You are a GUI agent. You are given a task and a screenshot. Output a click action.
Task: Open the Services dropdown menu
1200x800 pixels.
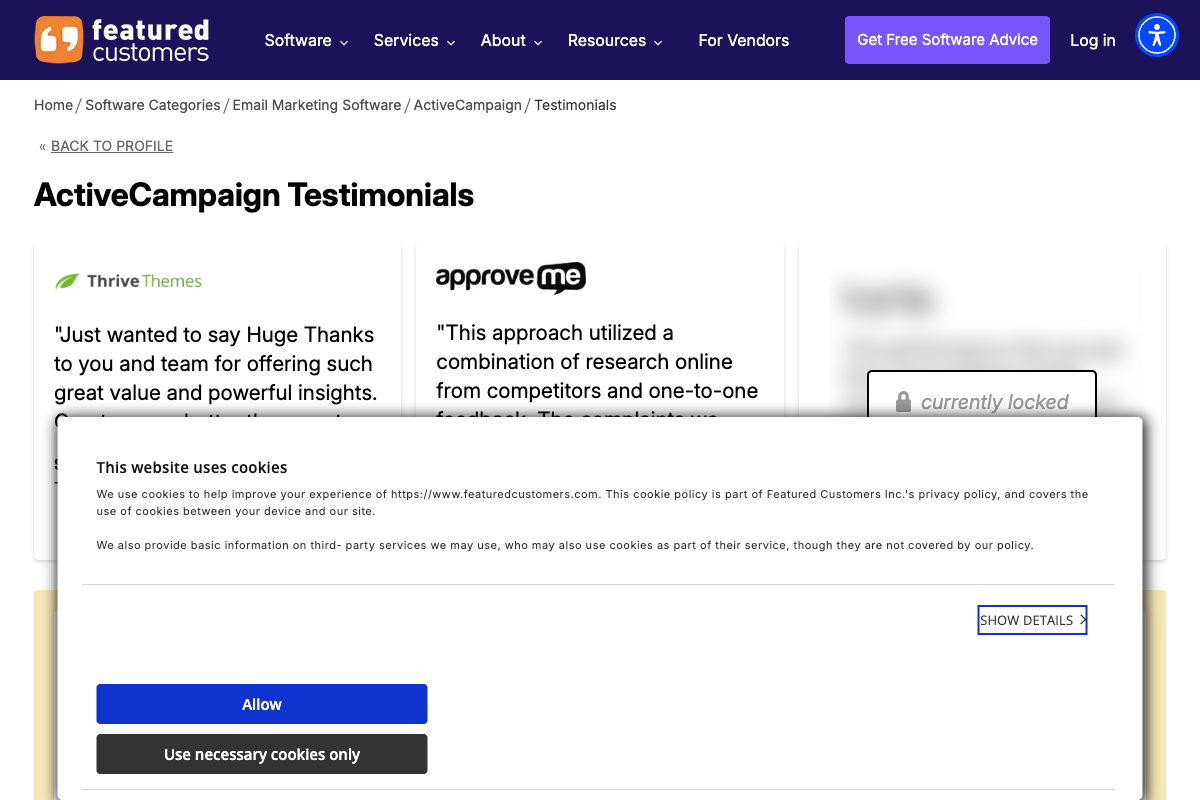point(414,40)
